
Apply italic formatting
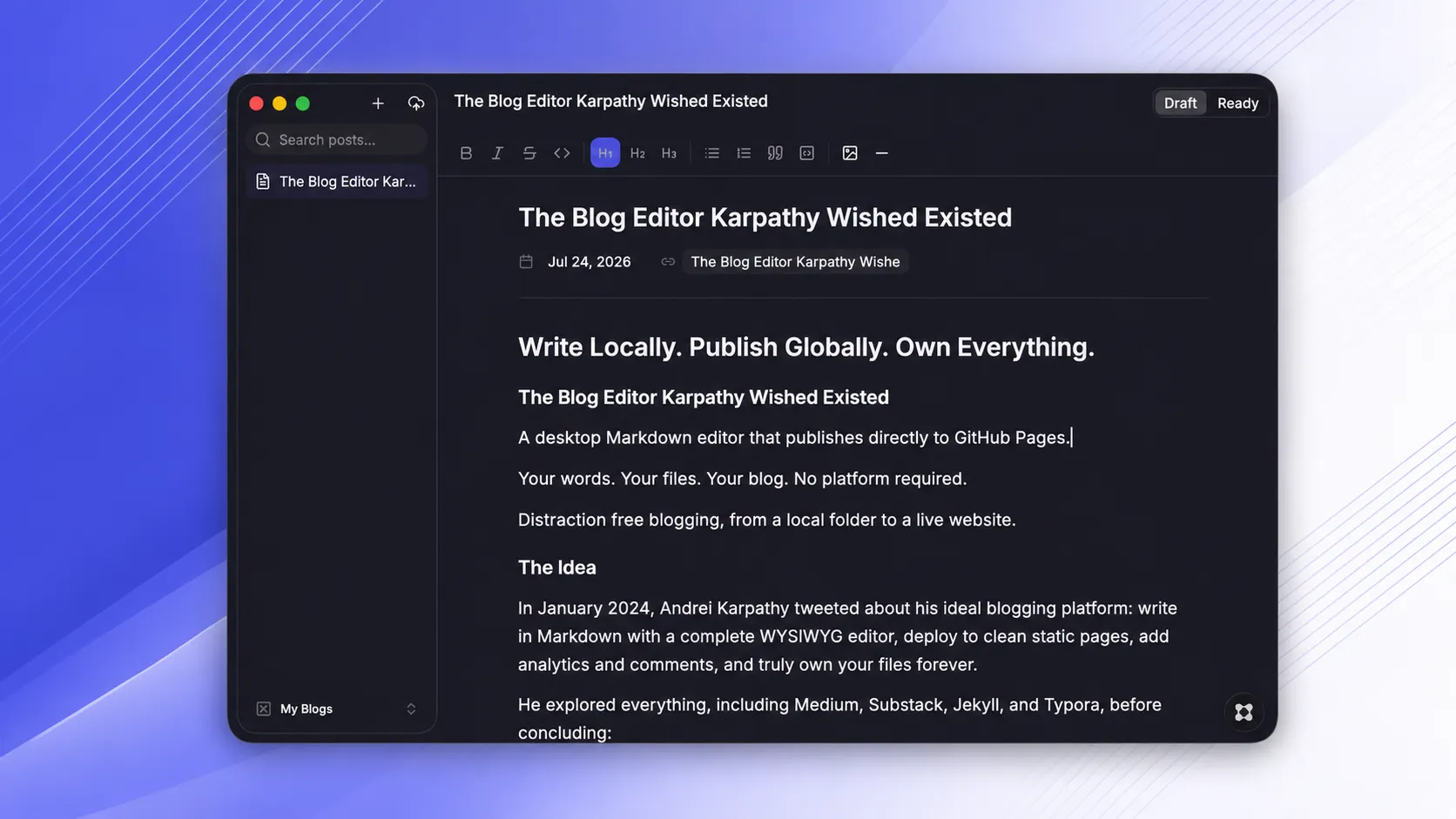tap(497, 153)
